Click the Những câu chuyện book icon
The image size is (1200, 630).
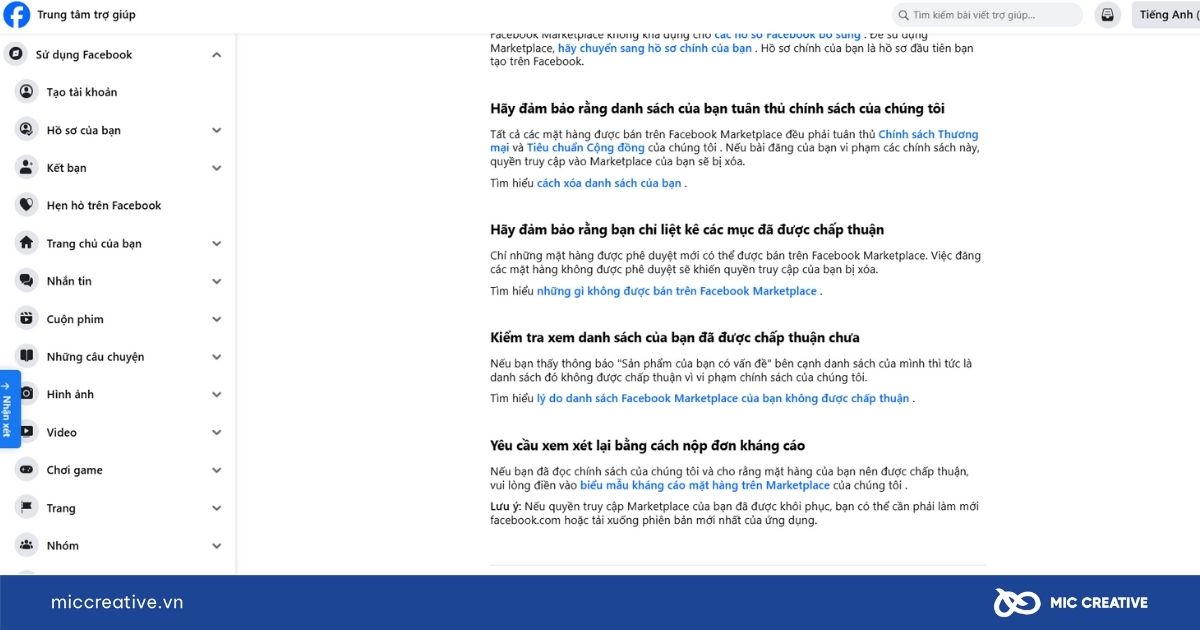tap(26, 356)
